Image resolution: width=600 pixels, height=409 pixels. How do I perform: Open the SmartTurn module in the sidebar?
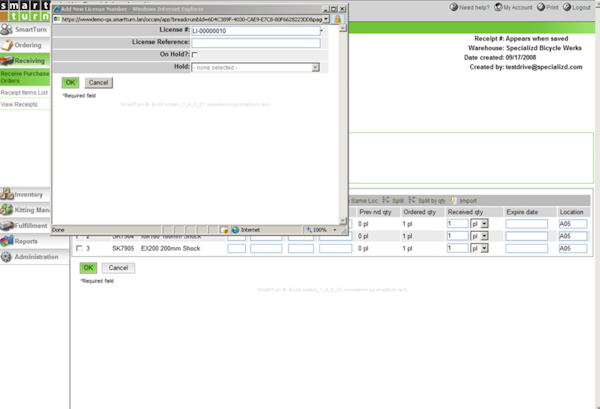click(x=25, y=29)
